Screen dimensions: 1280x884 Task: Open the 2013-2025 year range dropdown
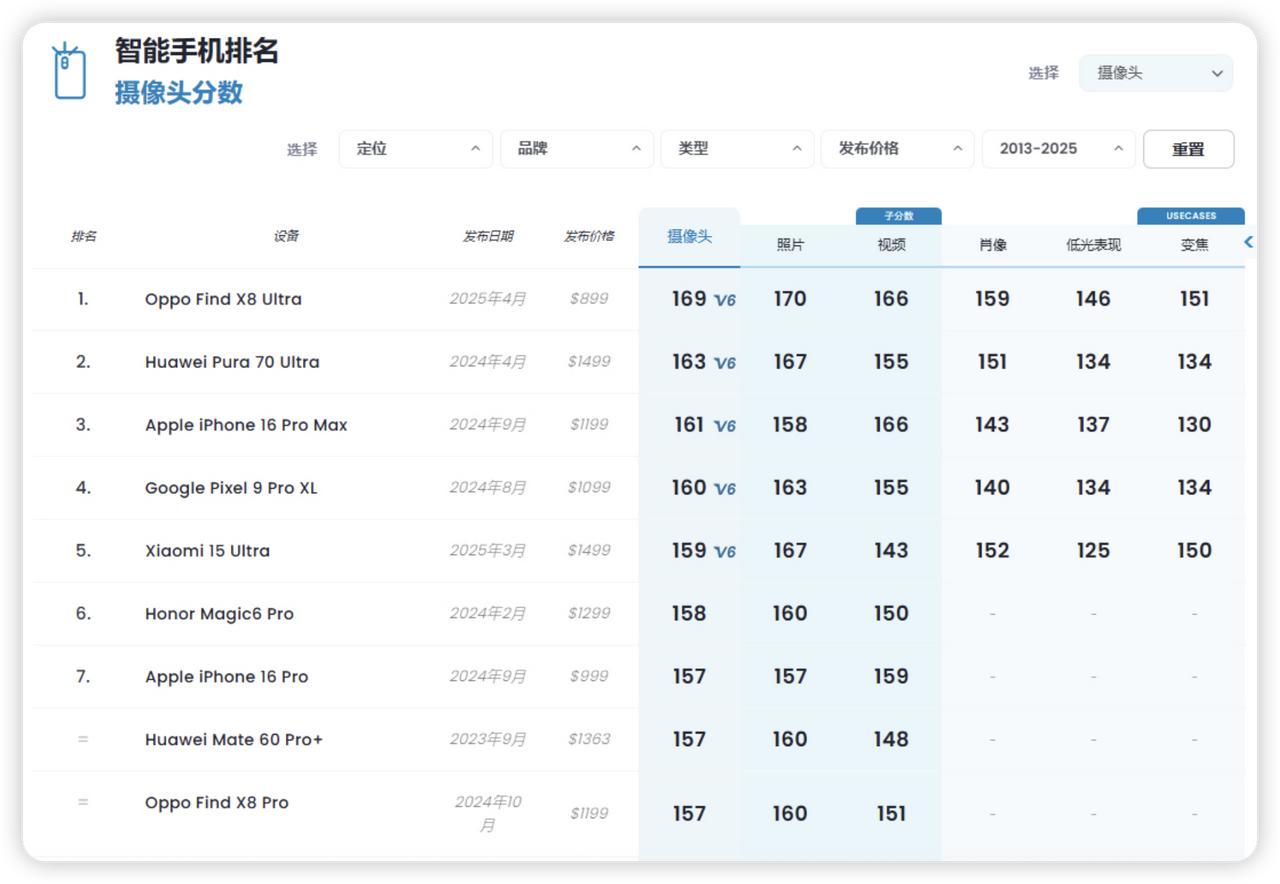tap(1059, 149)
